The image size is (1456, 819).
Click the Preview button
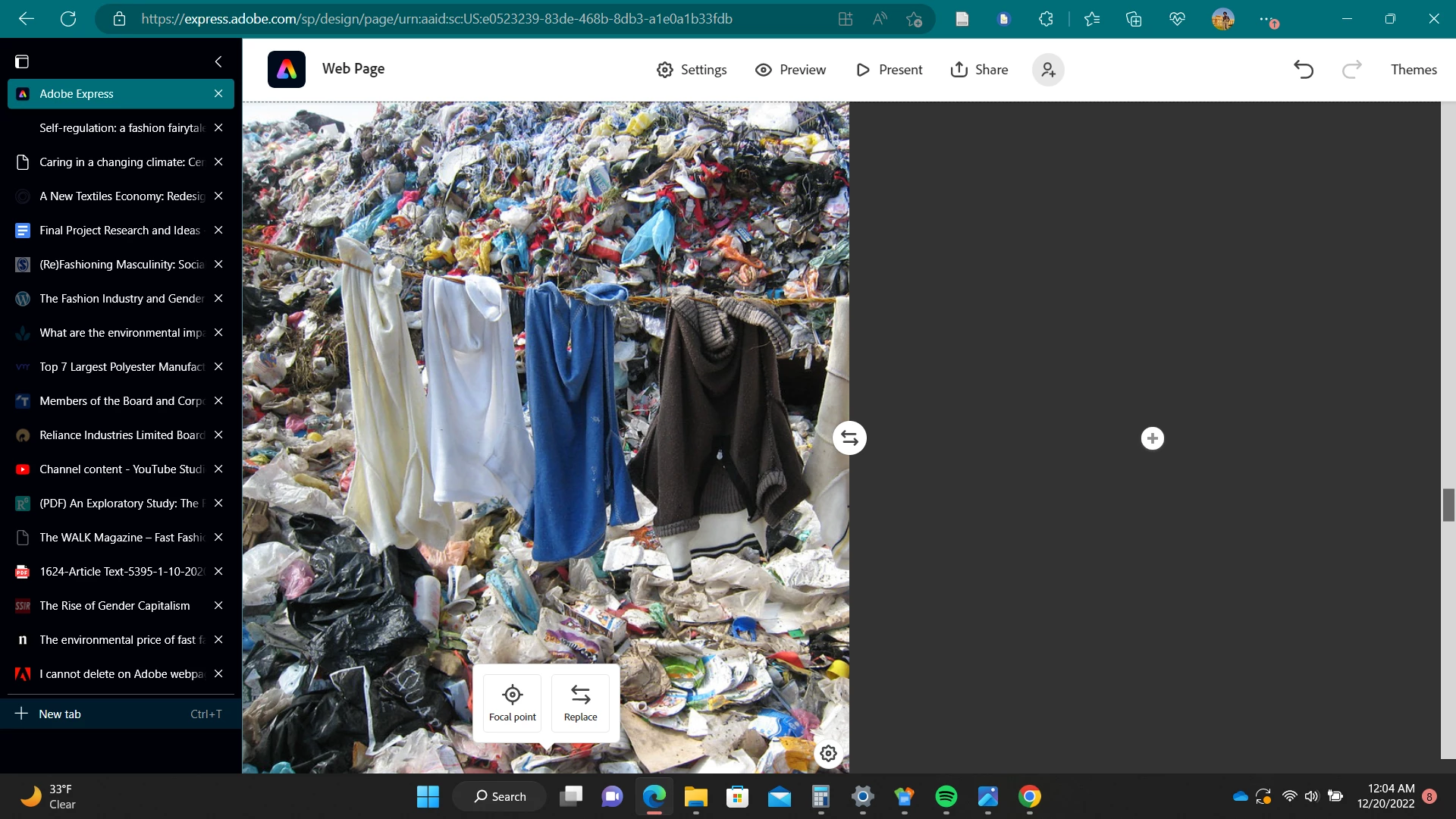[790, 70]
